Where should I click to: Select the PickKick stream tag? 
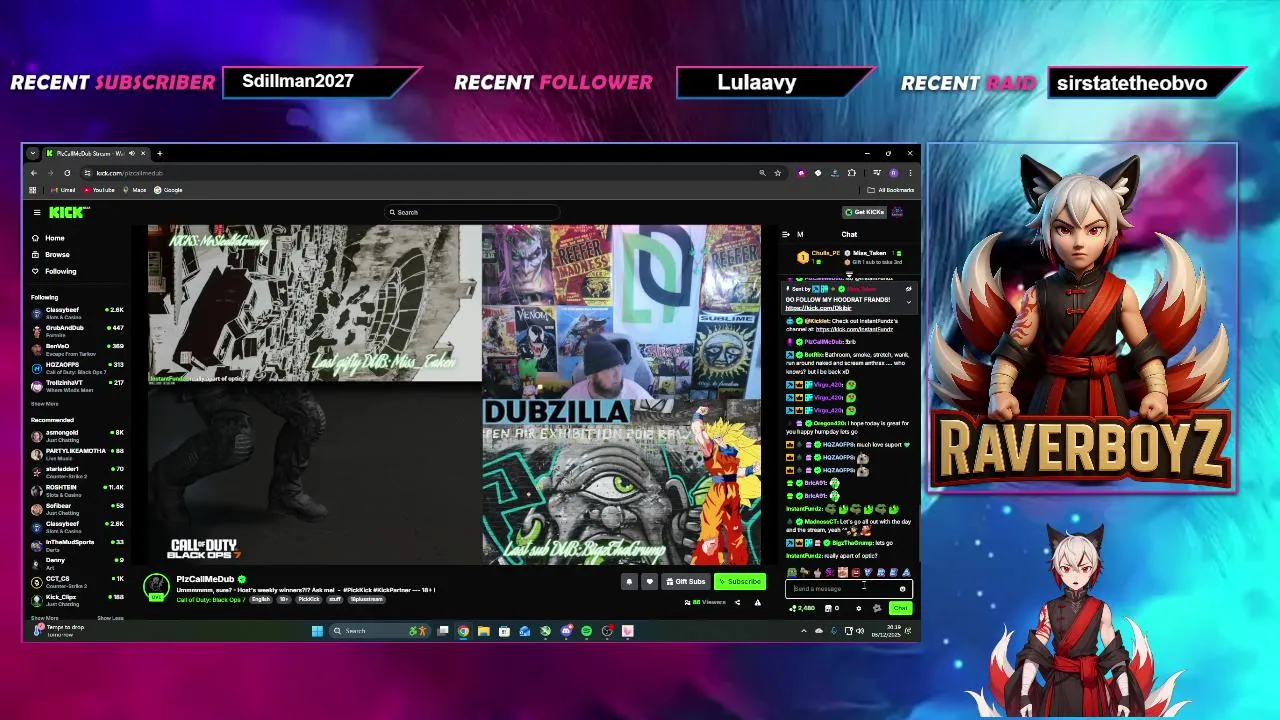point(309,599)
